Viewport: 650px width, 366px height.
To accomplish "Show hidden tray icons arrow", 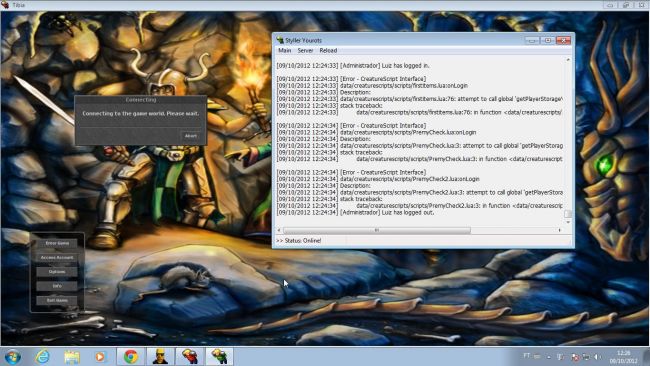I will pos(548,356).
